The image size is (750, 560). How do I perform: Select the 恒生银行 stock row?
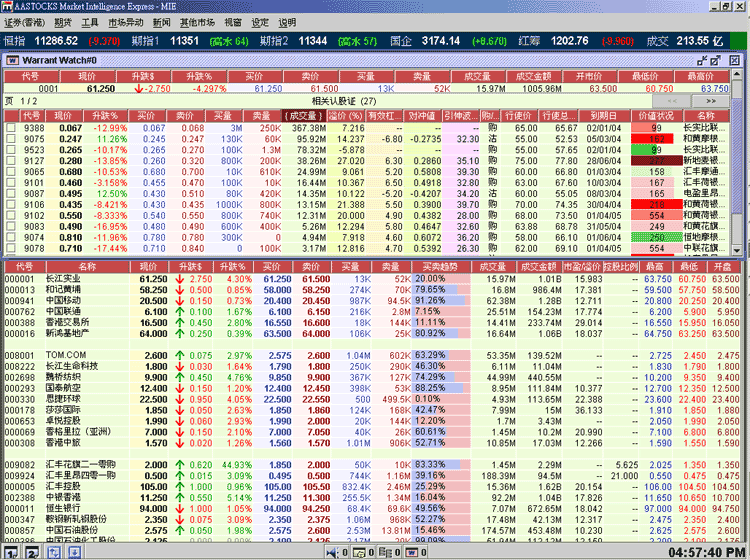tap(372, 508)
